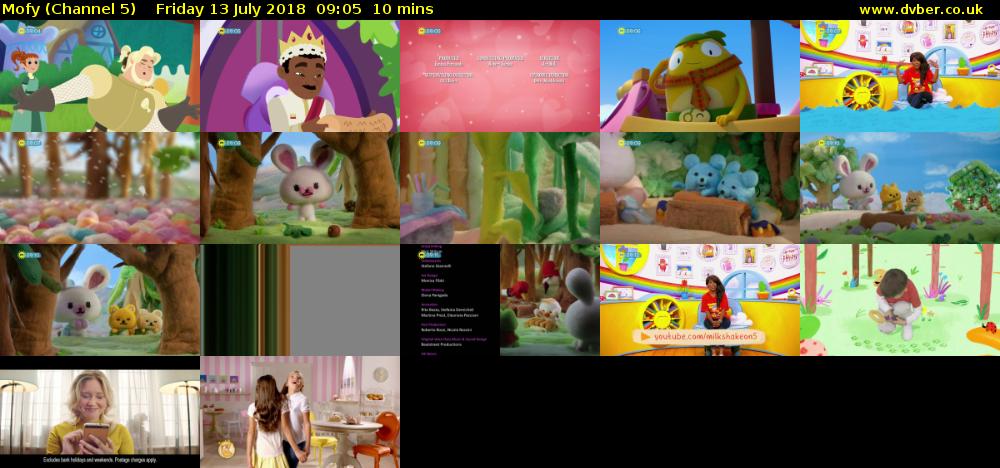
Task: Open the black end credits with forest thumbnail
Action: [x=500, y=300]
